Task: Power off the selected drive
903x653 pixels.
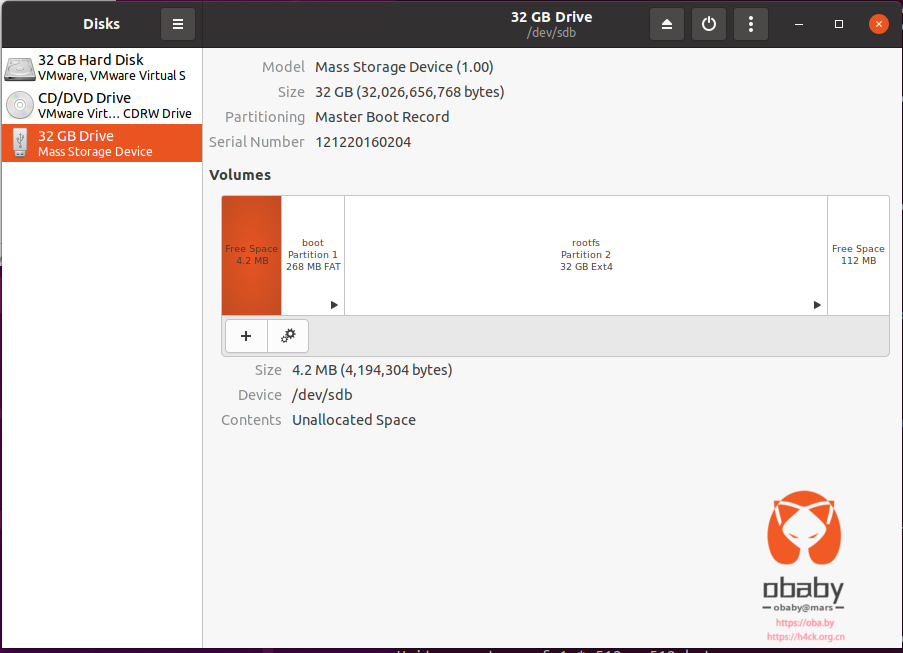Action: [708, 24]
